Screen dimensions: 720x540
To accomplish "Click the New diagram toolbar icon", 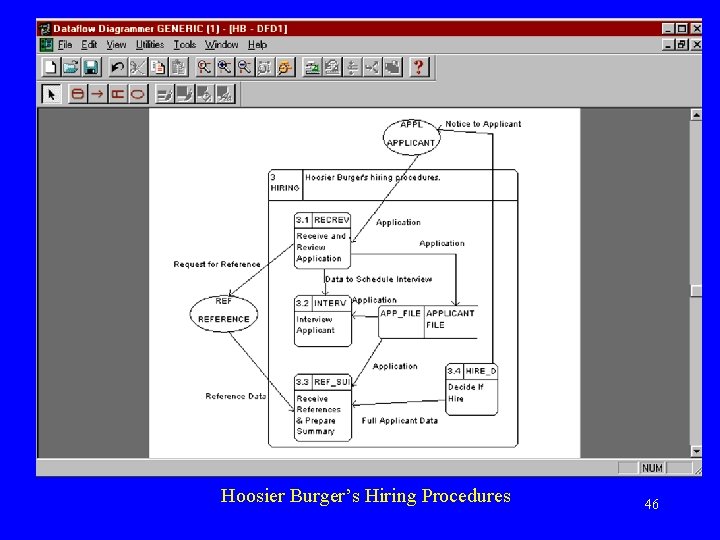I will point(51,67).
